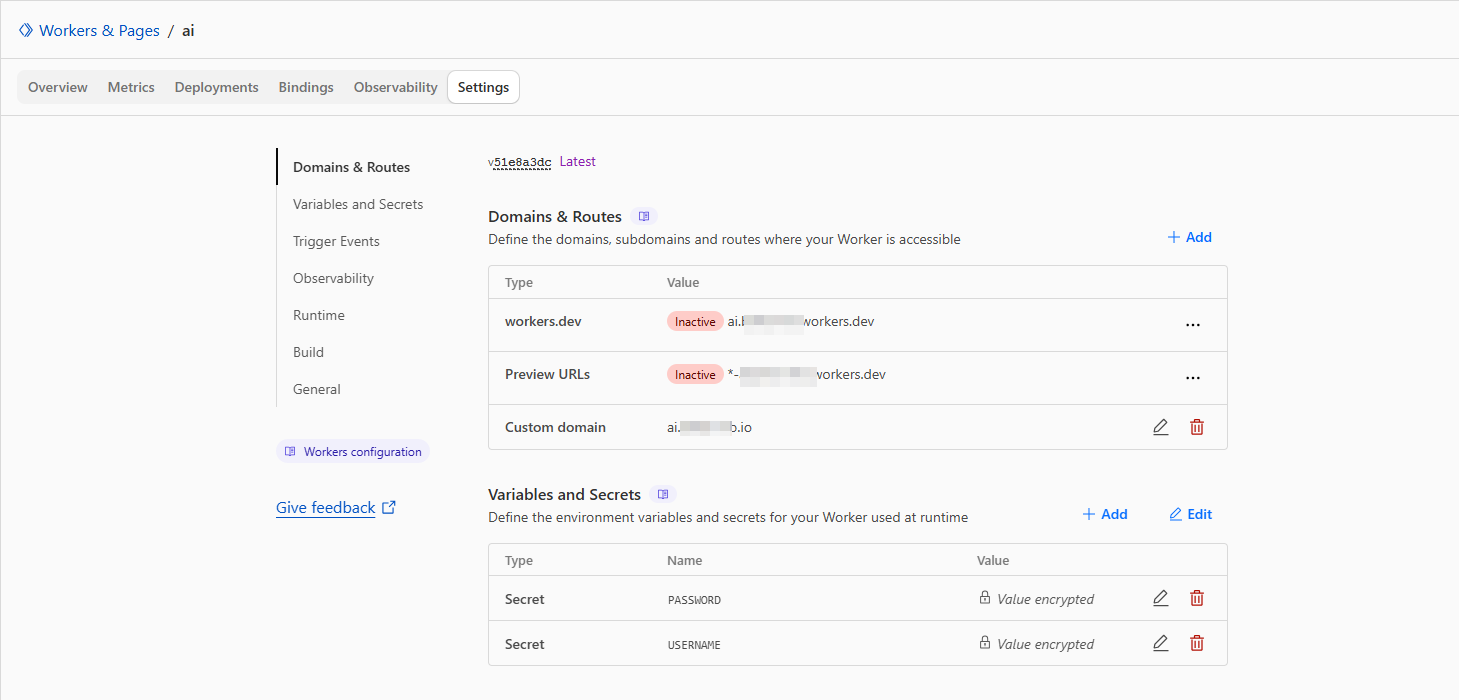Click the Workers & Pages diamond icon

pos(26,31)
